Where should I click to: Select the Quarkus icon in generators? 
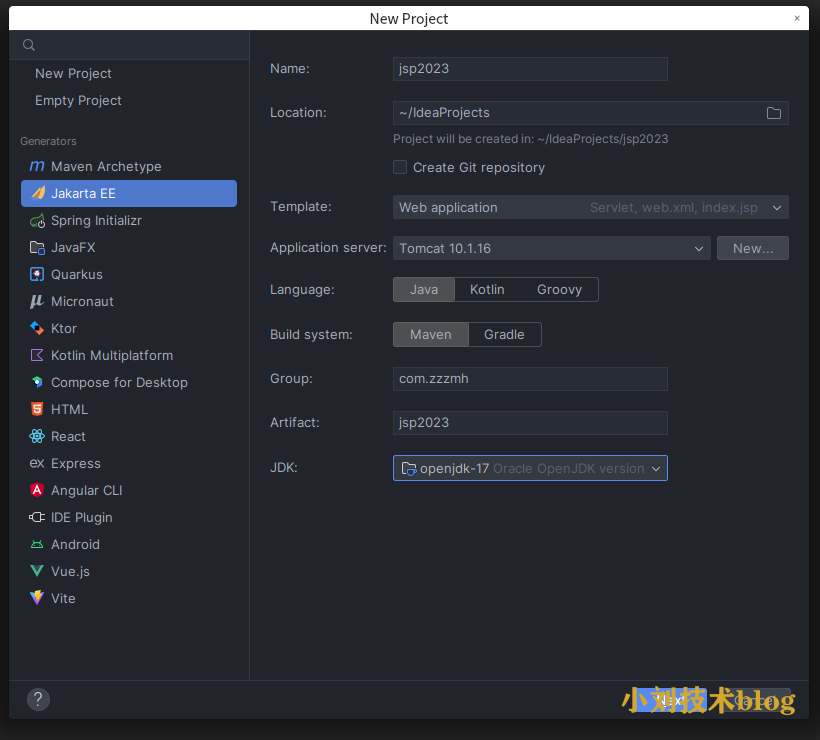tap(37, 274)
